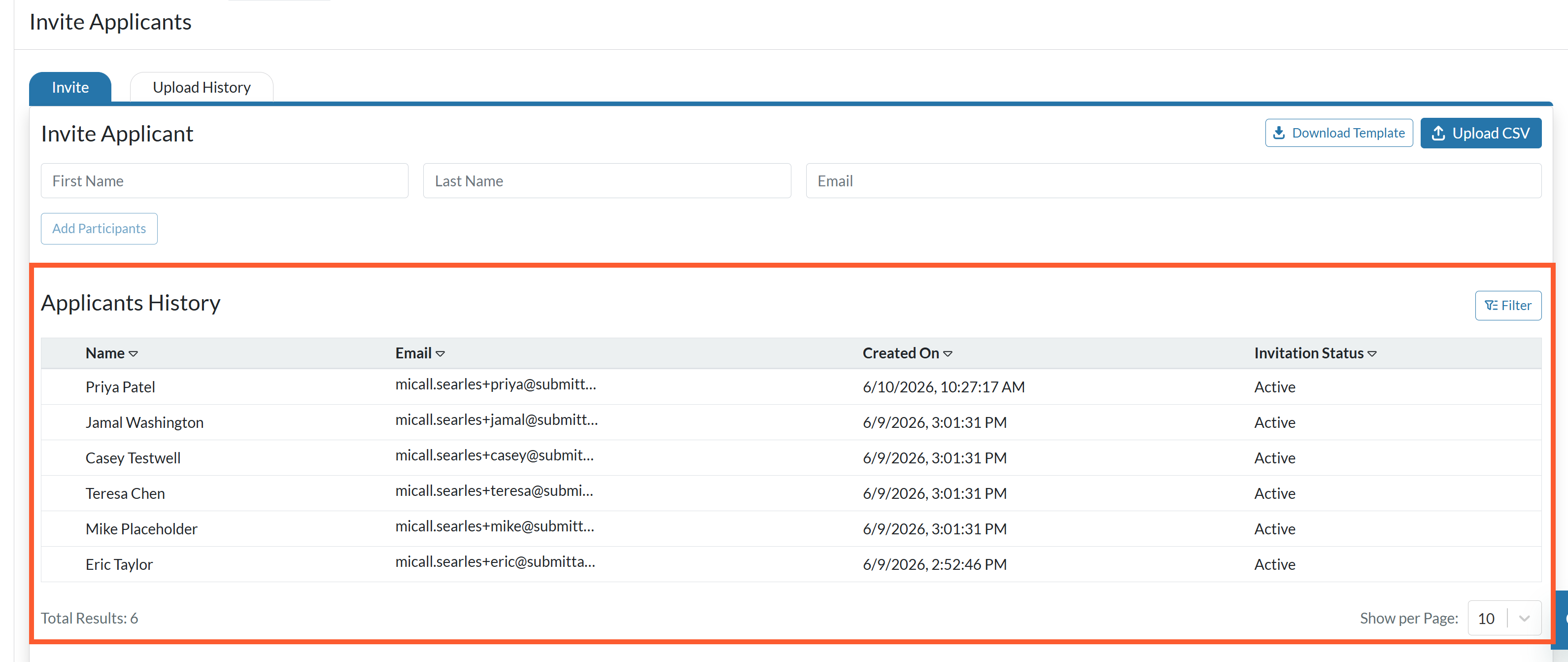
Task: Click the micall.searles+priya email cell
Action: [x=495, y=384]
